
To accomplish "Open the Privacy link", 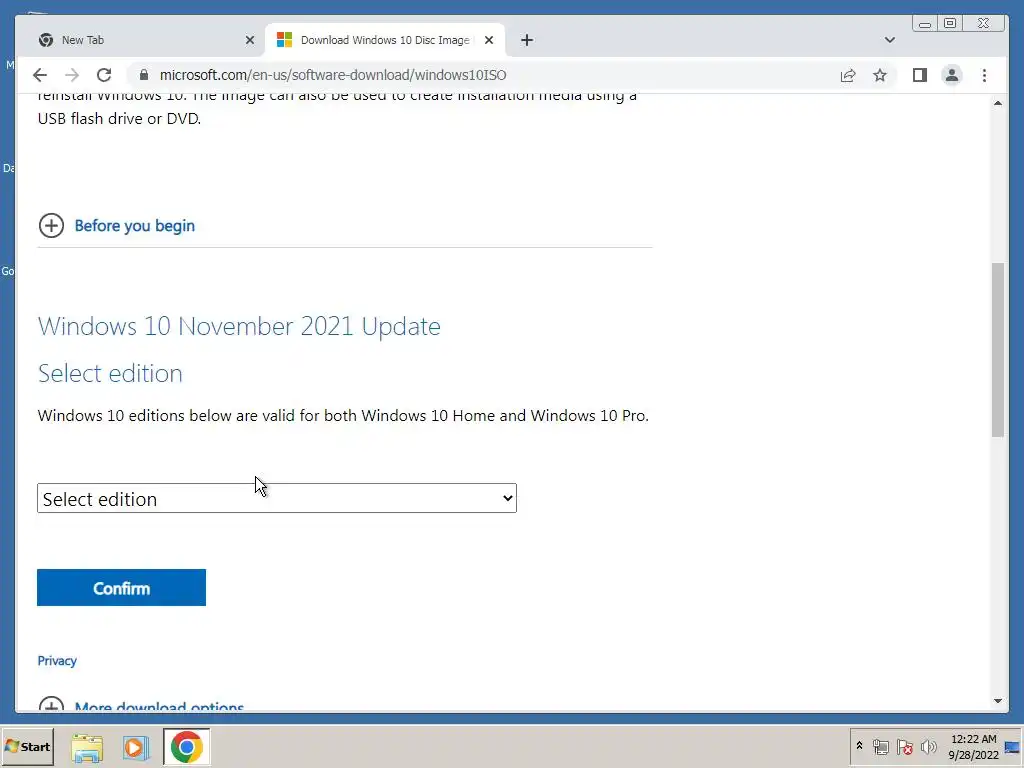I will pyautogui.click(x=57, y=660).
